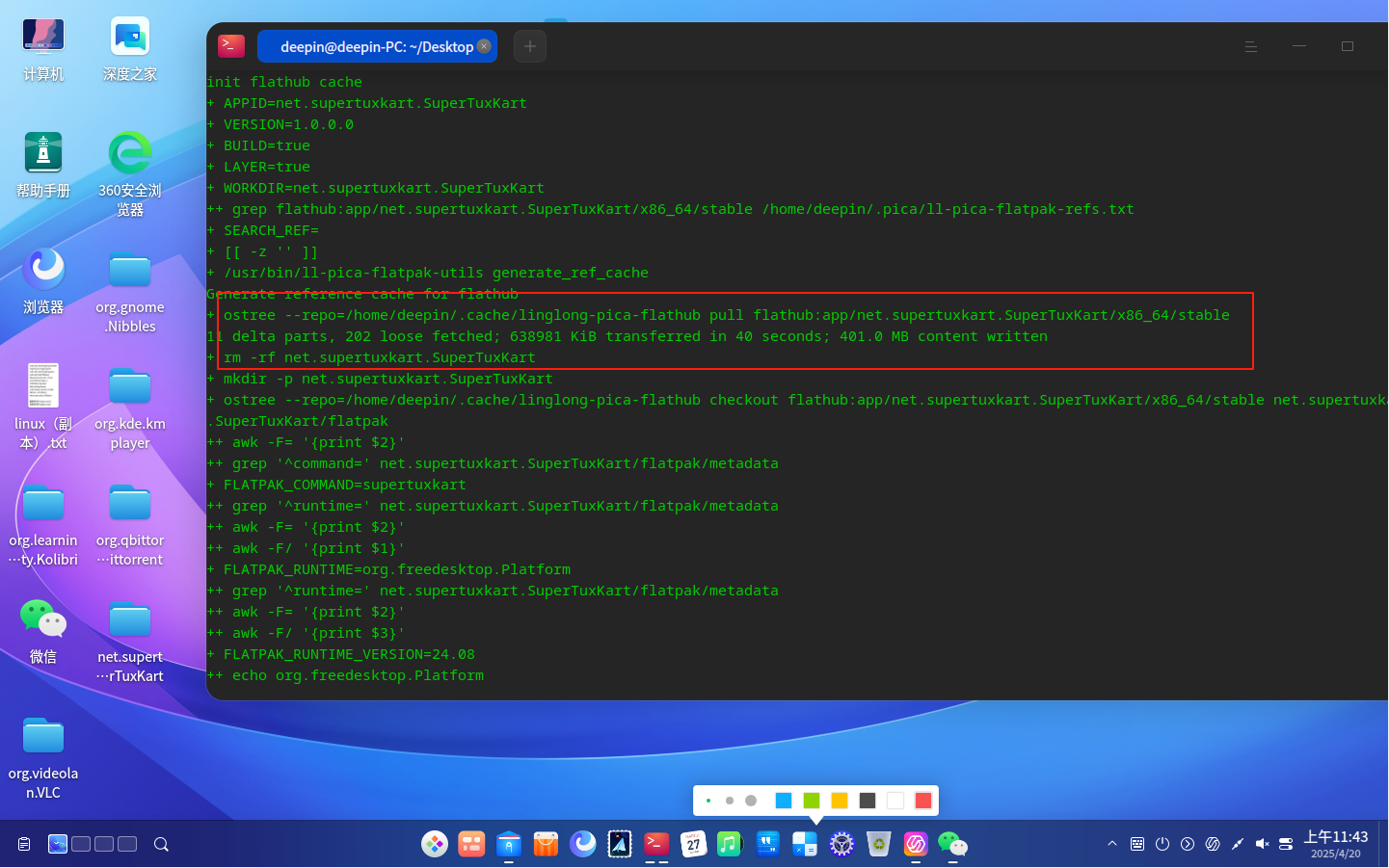Open the pink-purple S-logo dock icon
Screen dimensions: 1389x868
pos(916,844)
